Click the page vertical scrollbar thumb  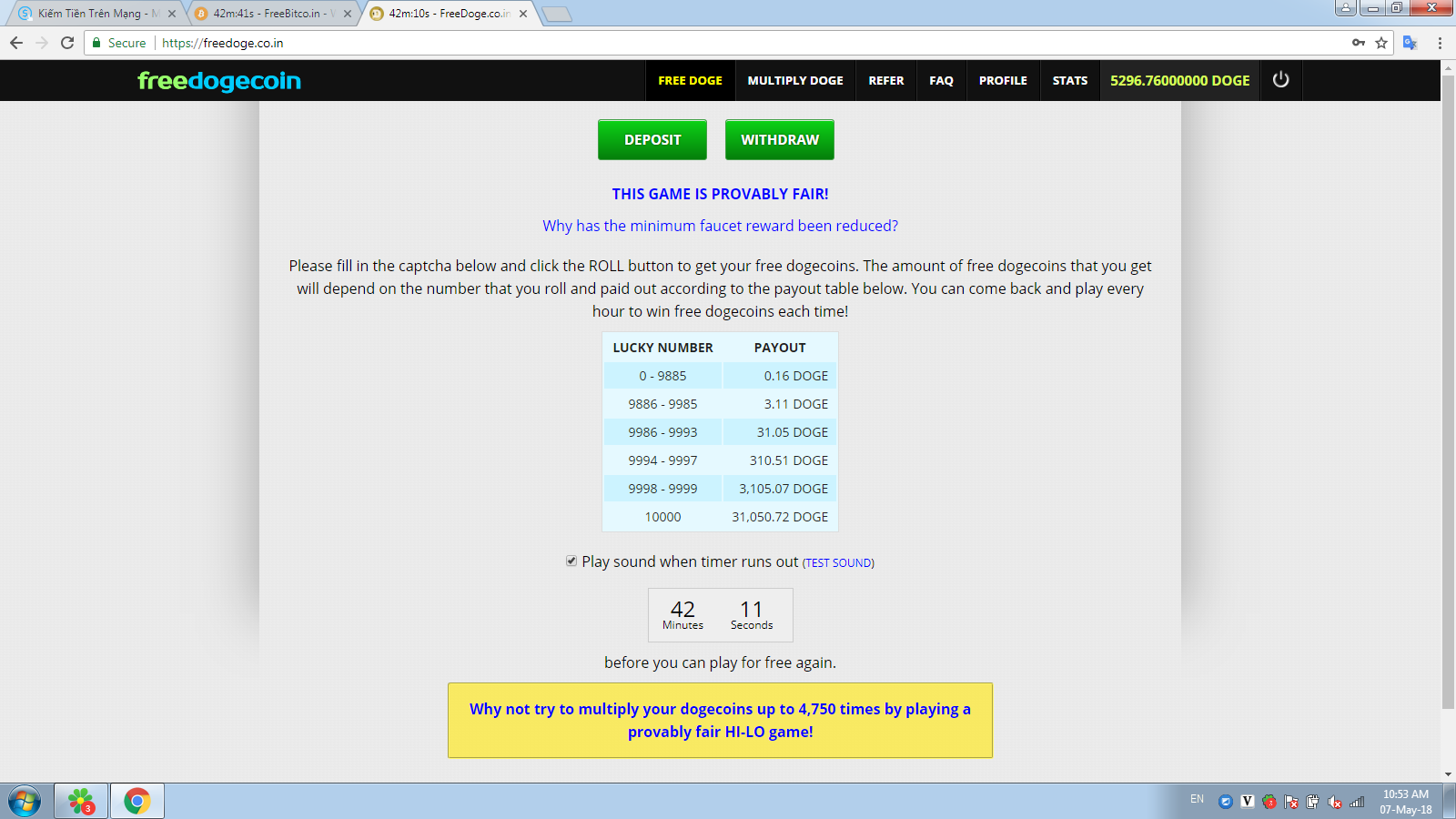tap(1448, 391)
